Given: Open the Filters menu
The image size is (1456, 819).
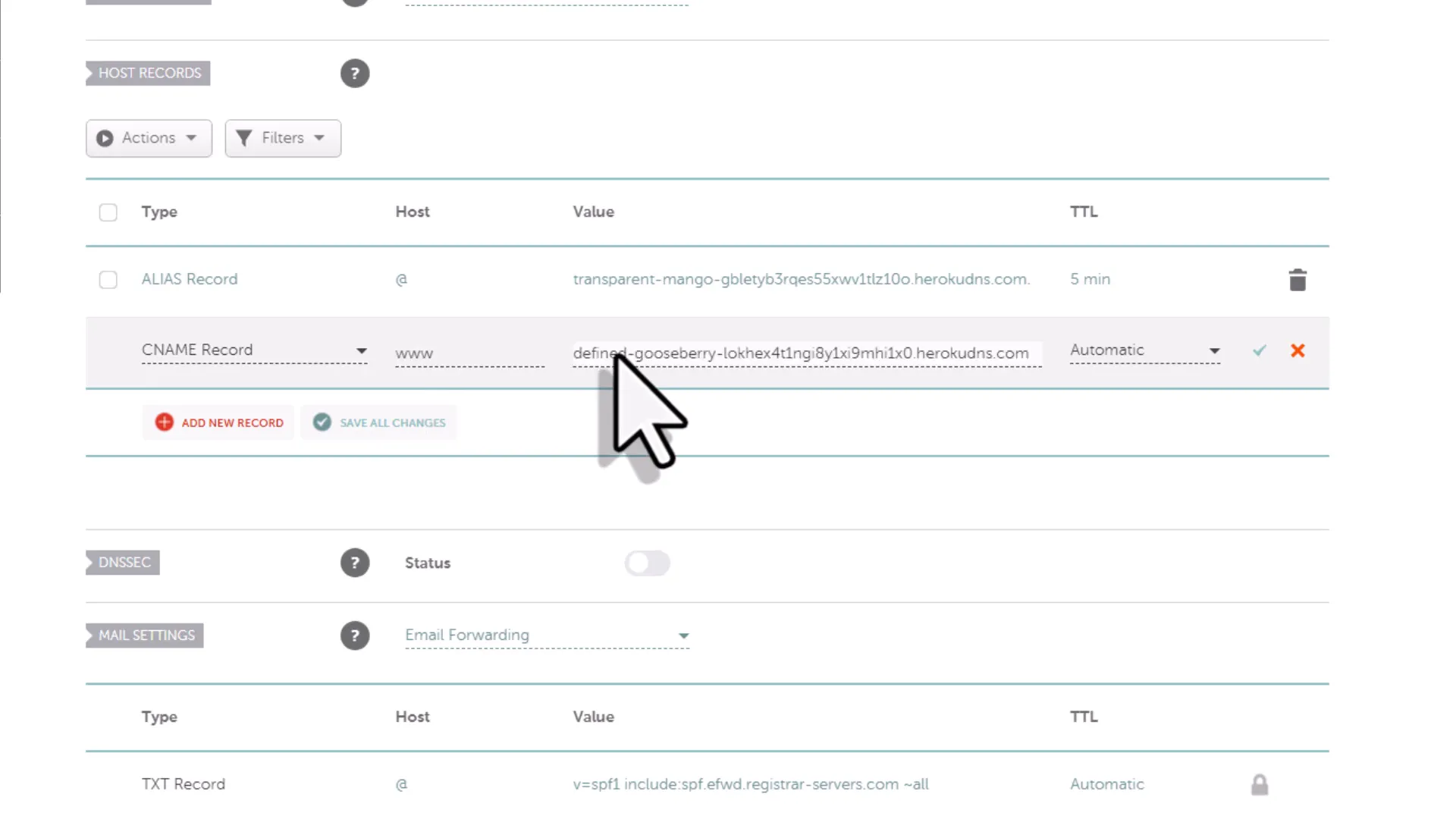Looking at the screenshot, I should 283,138.
